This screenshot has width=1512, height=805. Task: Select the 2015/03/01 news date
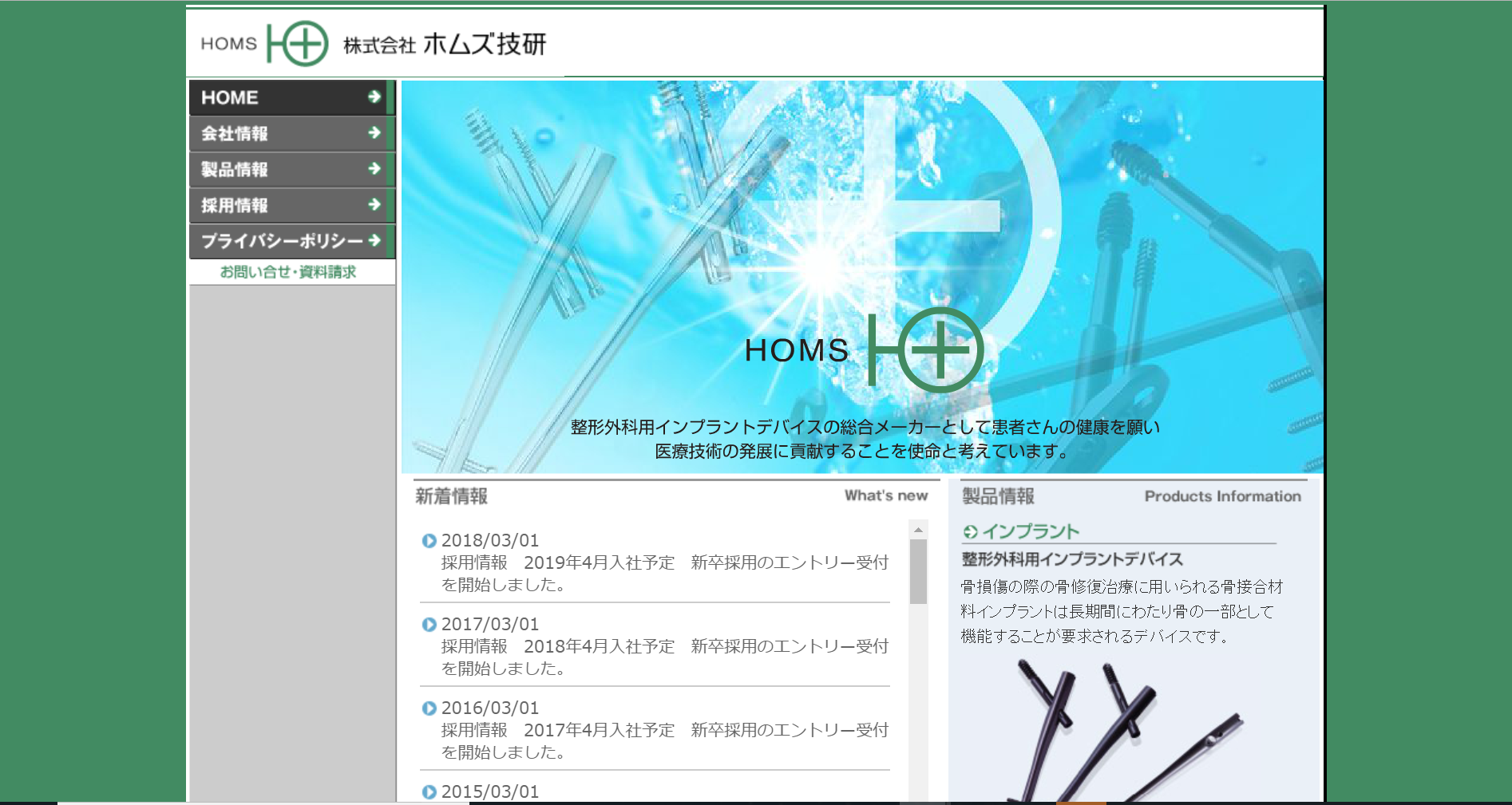point(490,792)
